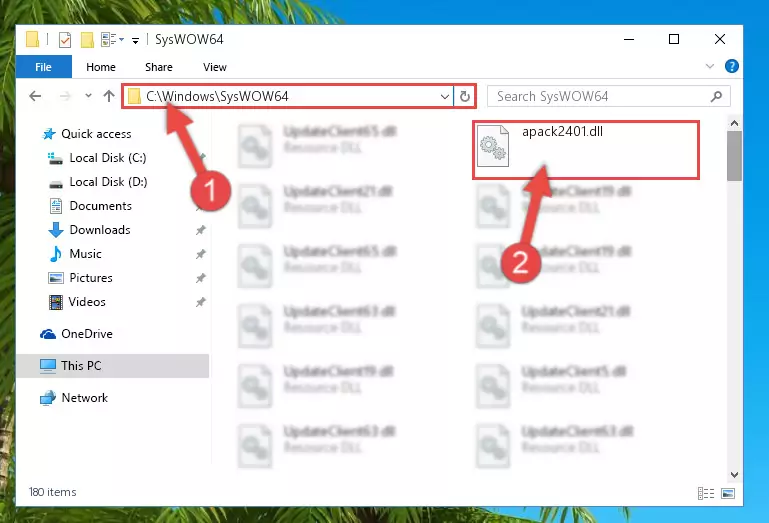The width and height of the screenshot is (769, 523).
Task: Click the magnifier search icon
Action: 717,96
